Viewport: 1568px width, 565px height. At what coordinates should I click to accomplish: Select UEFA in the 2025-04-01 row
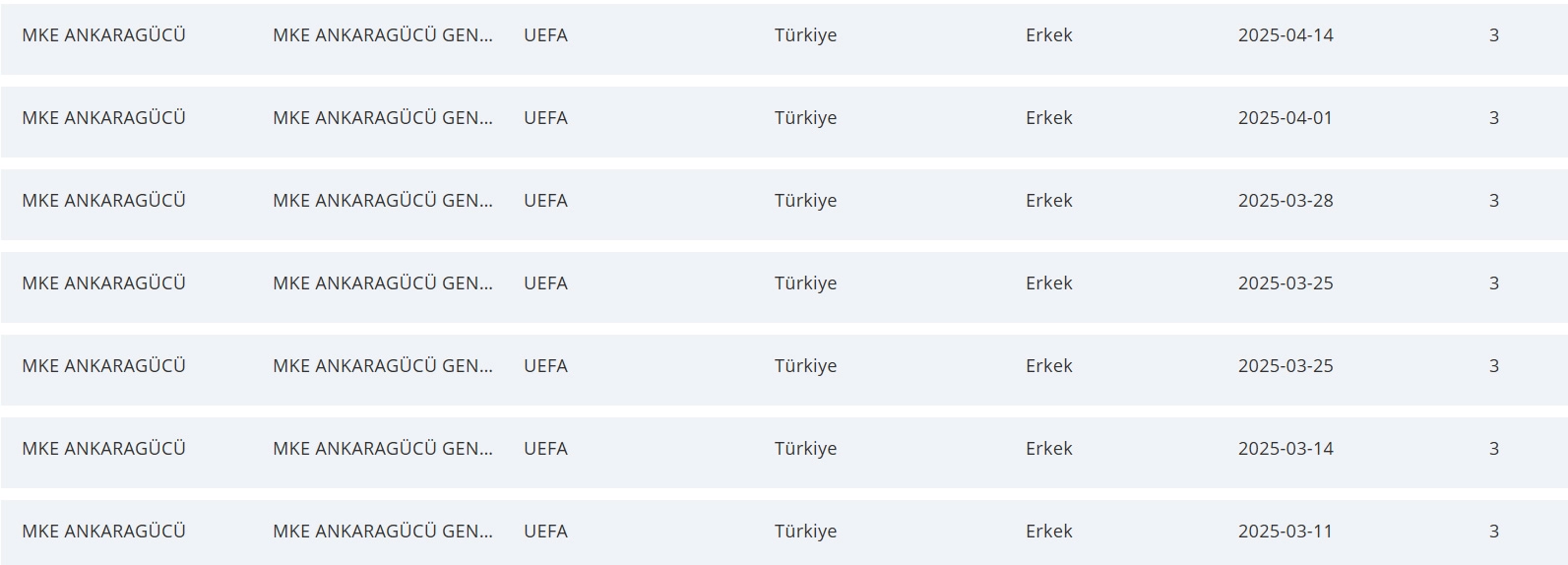[545, 118]
